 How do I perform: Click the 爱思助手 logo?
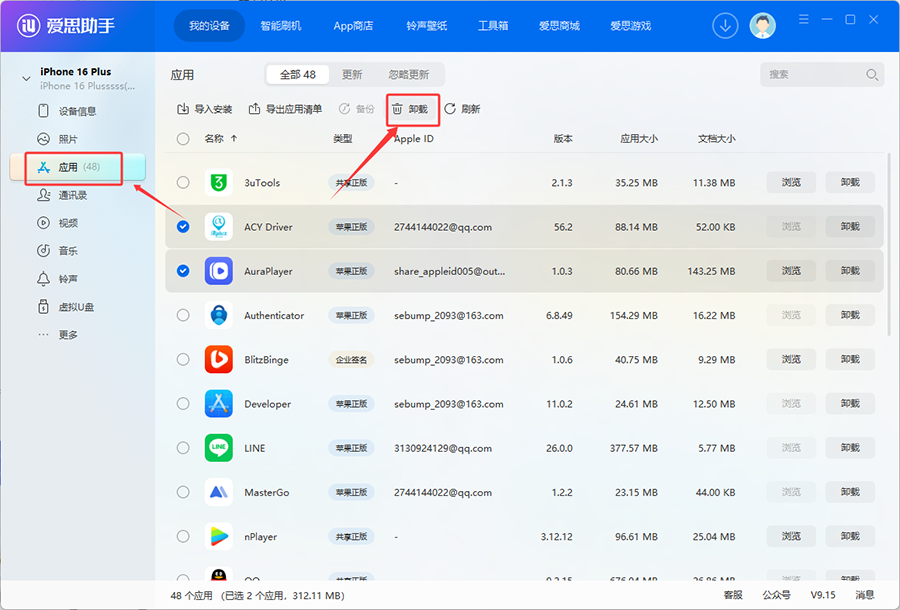click(x=65, y=26)
